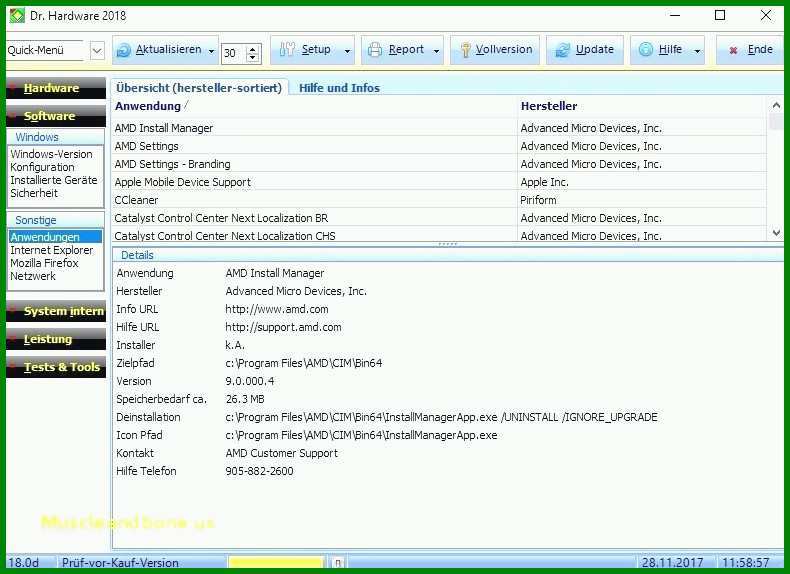The width and height of the screenshot is (790, 574).
Task: Select Mozilla Firefox in sidebar list
Action: click(x=44, y=263)
